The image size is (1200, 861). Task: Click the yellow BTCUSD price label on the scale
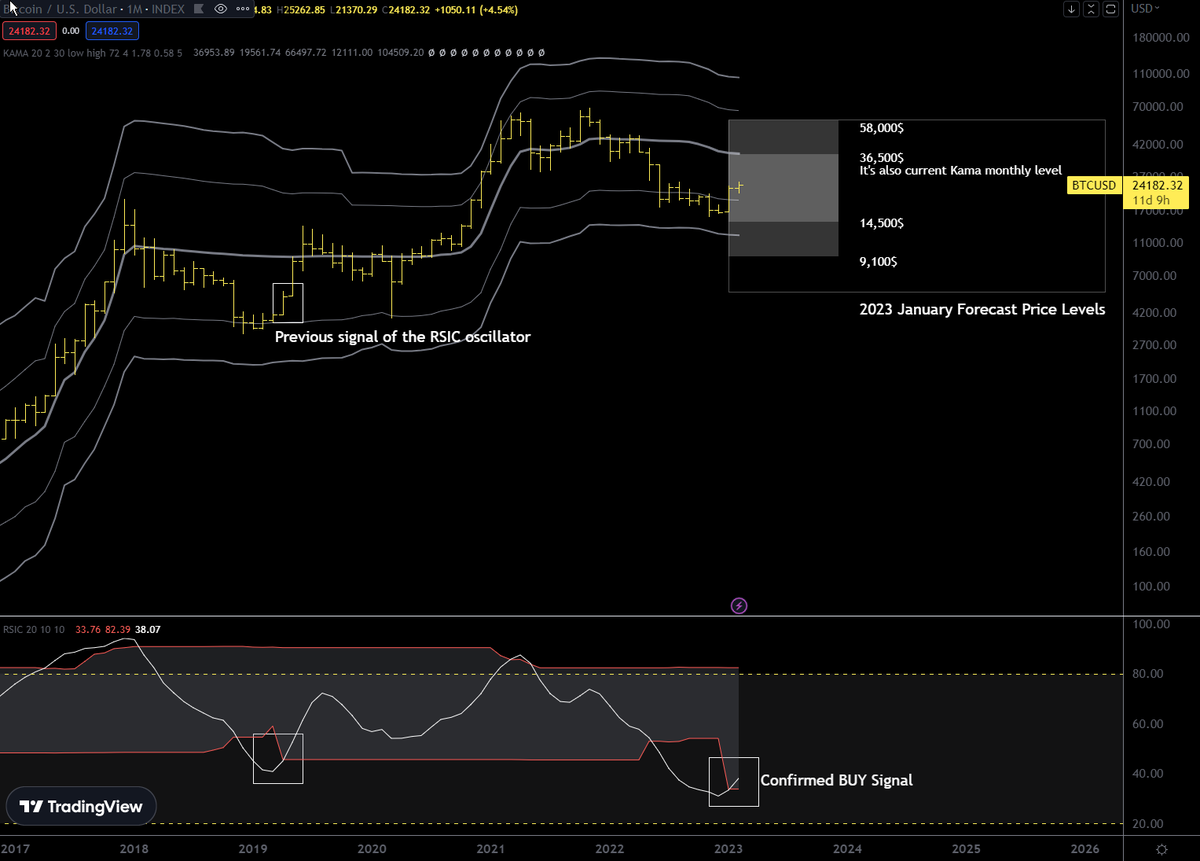pos(1093,185)
